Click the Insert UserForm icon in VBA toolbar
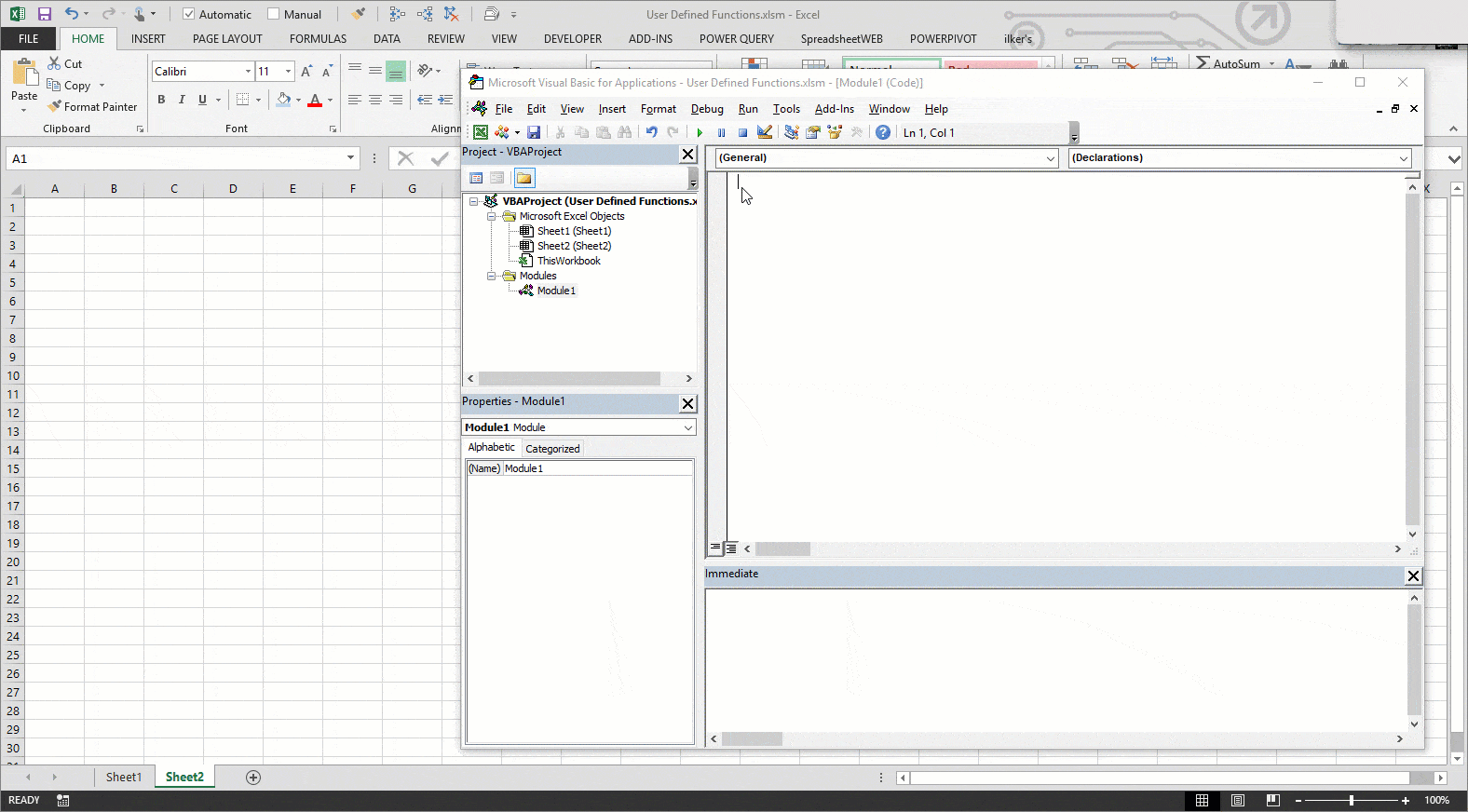1468x812 pixels. pyautogui.click(x=502, y=132)
